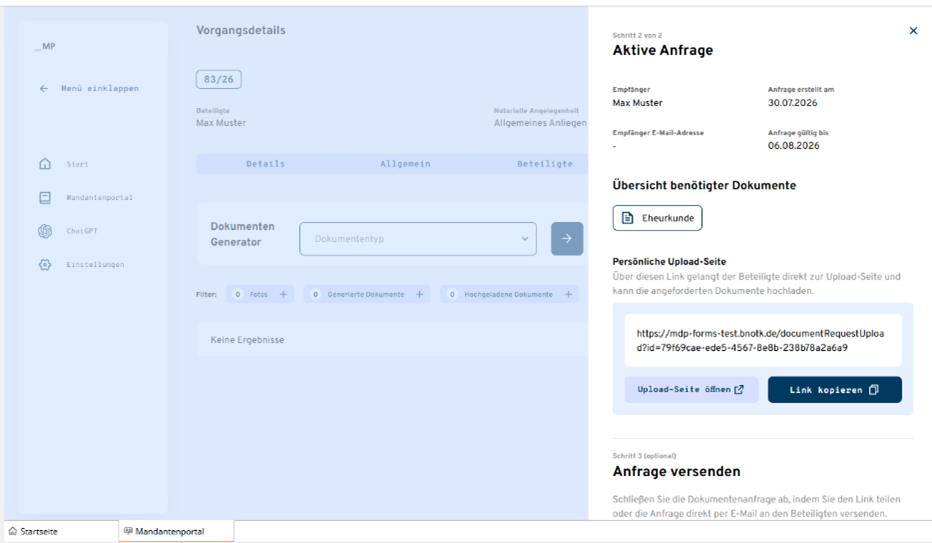Screen dimensions: 932x543
Task: Open Start in the sidebar menu
Action: (x=77, y=164)
